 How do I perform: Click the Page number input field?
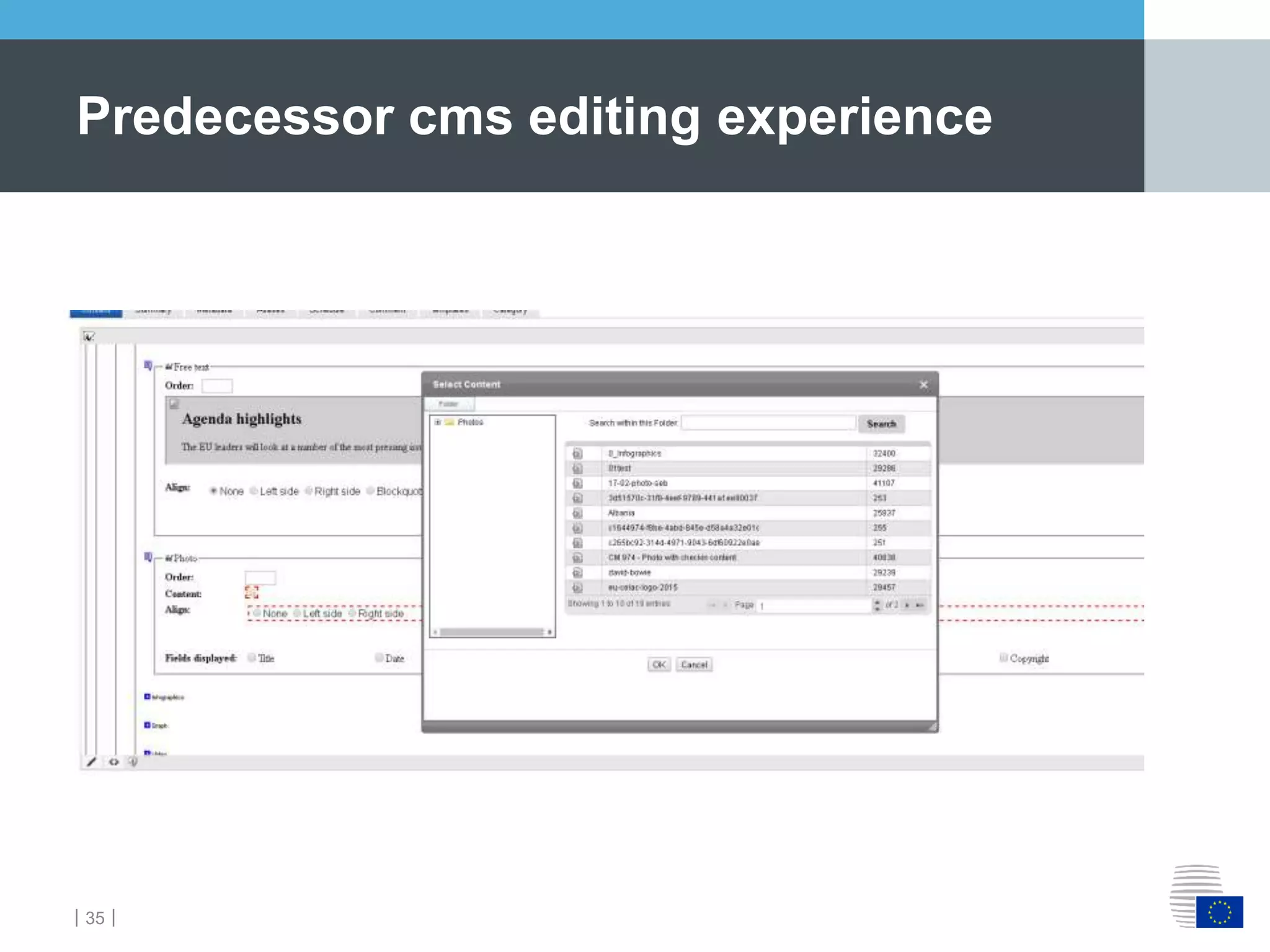point(814,606)
